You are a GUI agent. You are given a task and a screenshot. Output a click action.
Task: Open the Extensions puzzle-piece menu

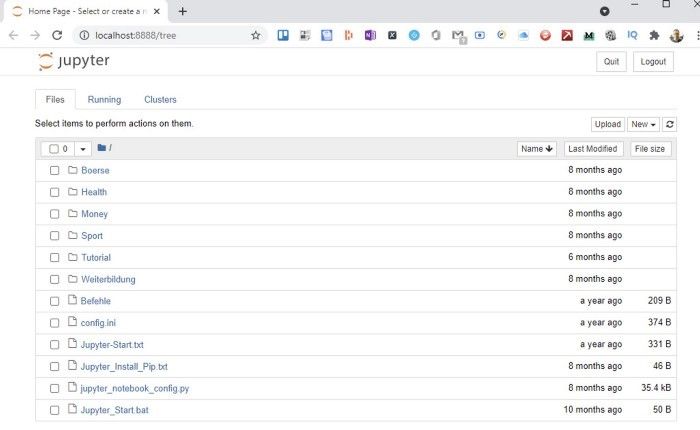[654, 35]
